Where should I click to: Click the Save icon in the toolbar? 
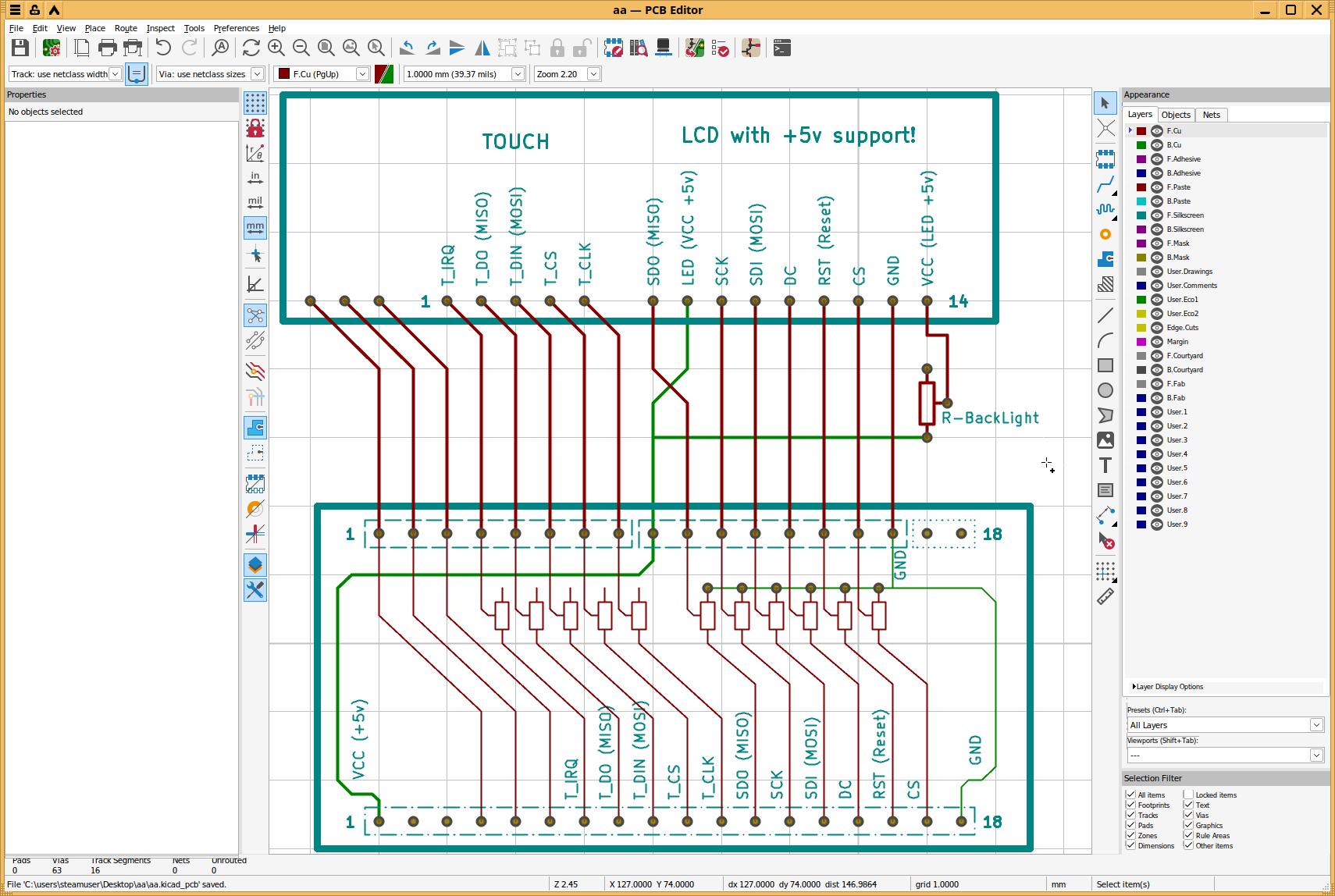click(20, 48)
